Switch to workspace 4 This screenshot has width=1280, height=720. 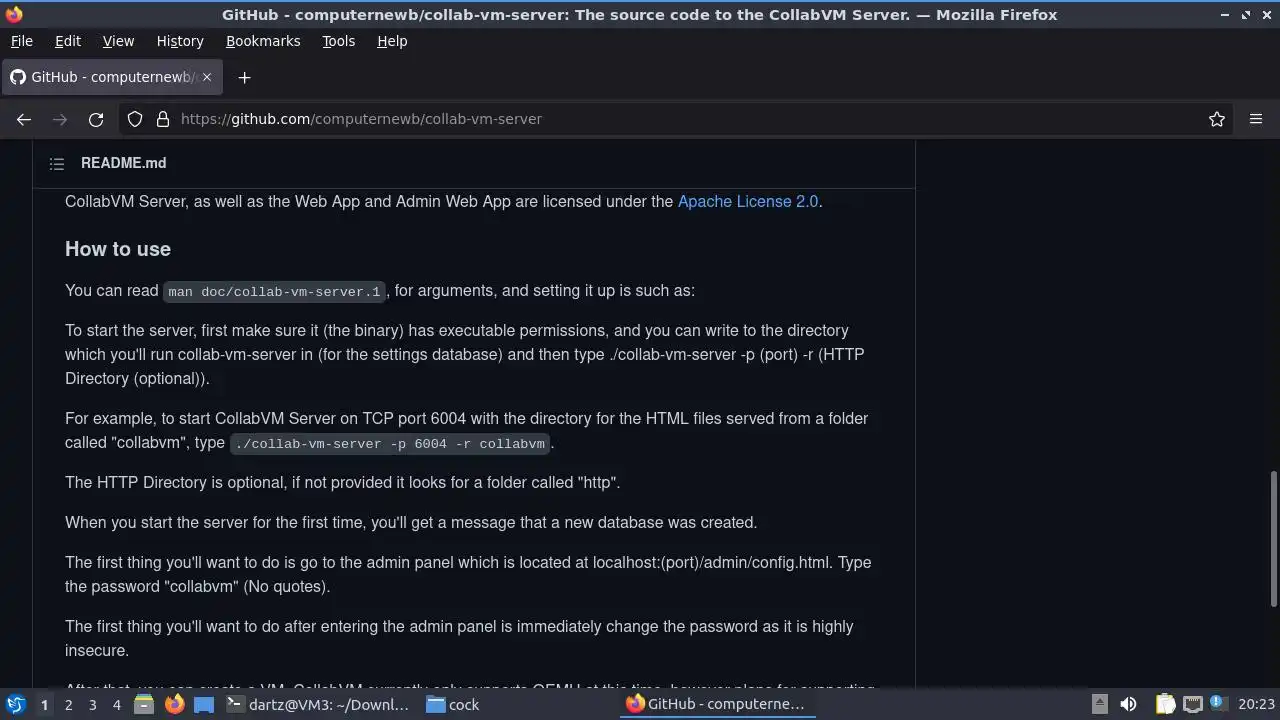pyautogui.click(x=116, y=704)
